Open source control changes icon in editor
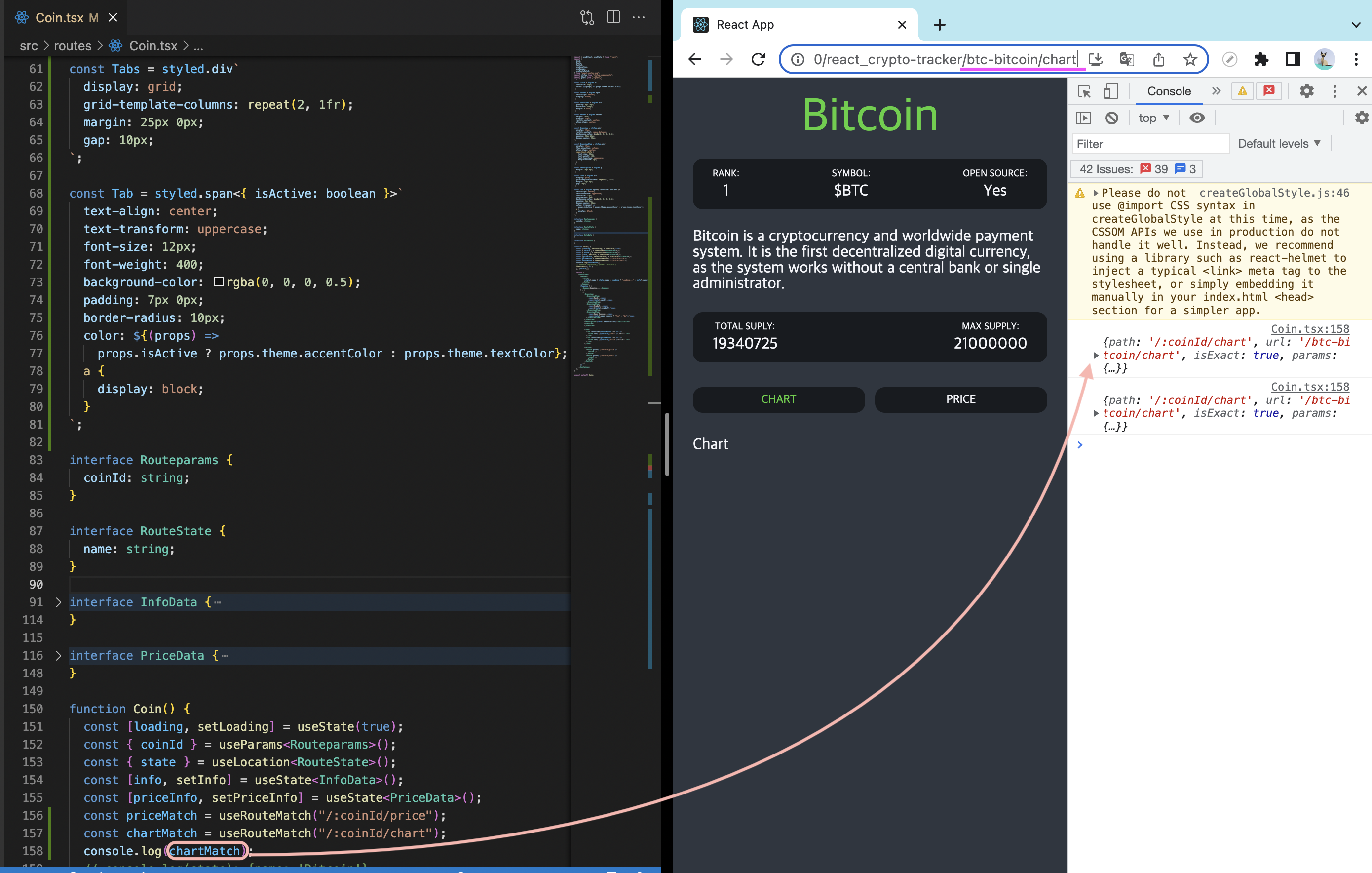1372x873 pixels. pyautogui.click(x=587, y=17)
